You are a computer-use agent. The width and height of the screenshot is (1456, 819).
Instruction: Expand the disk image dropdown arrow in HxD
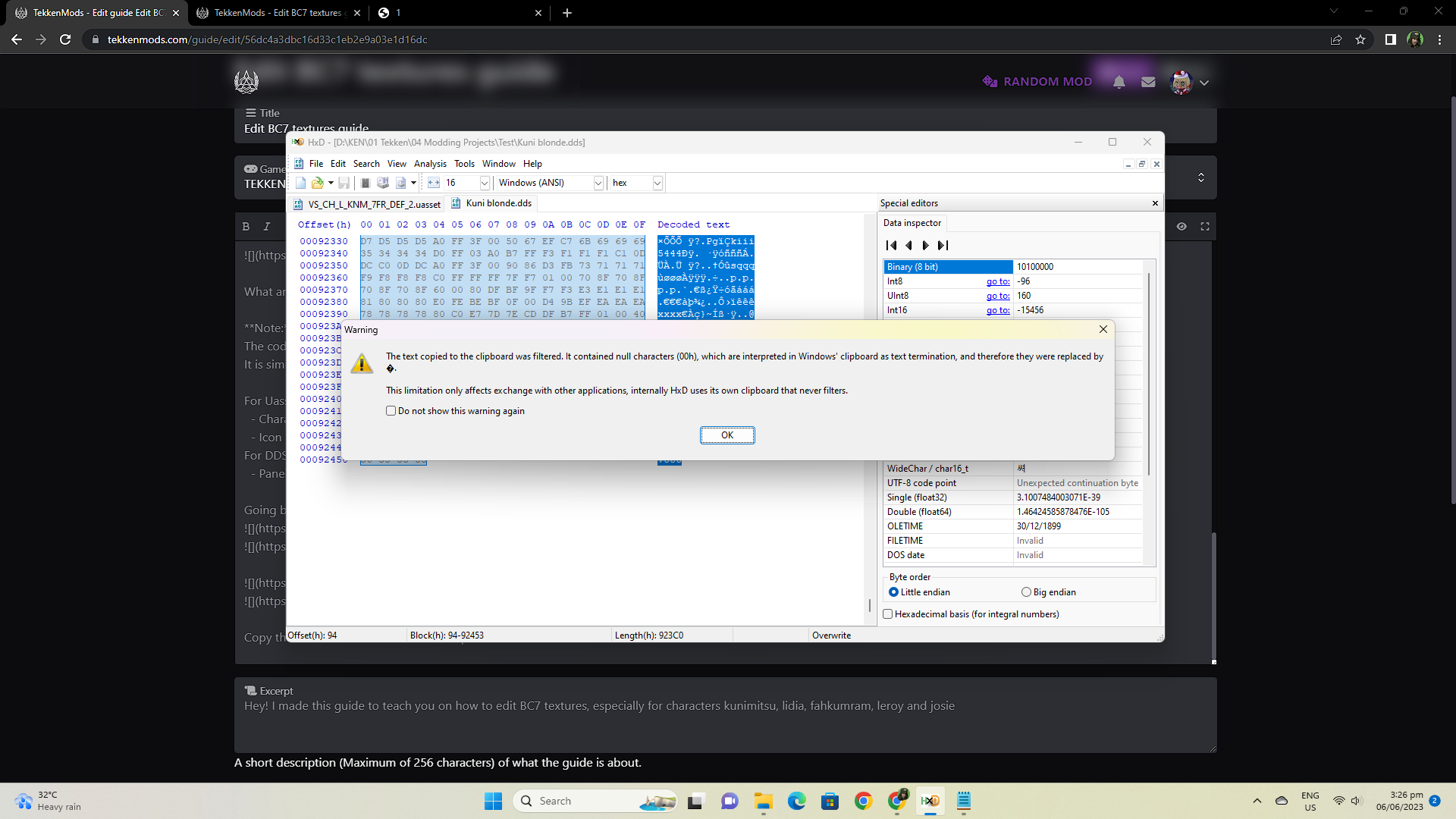413,183
